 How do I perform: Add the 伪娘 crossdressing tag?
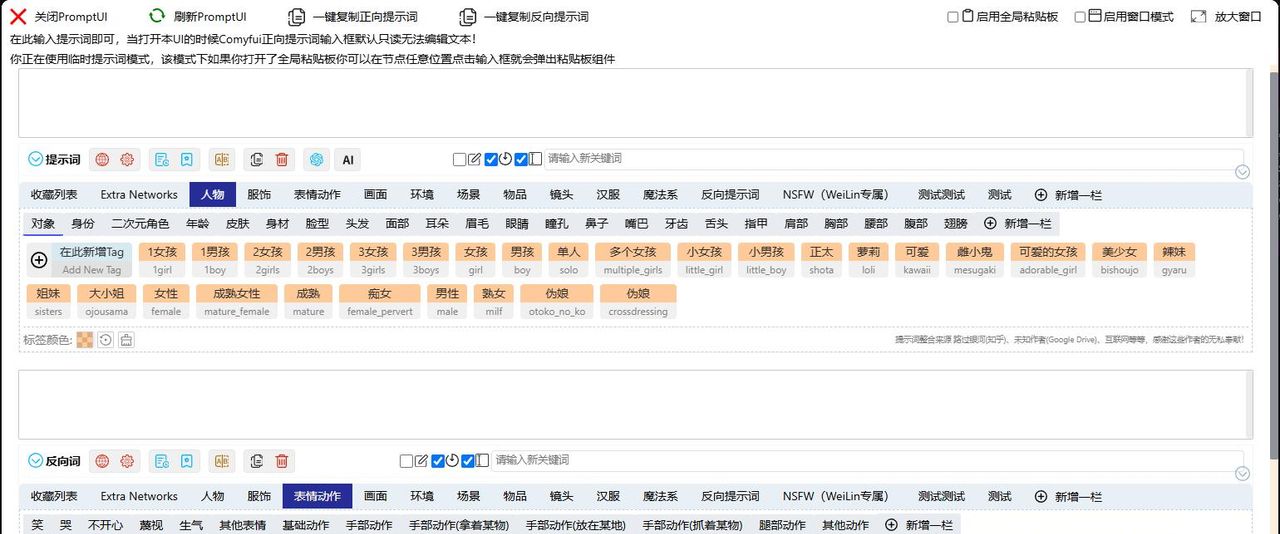pyautogui.click(x=638, y=301)
